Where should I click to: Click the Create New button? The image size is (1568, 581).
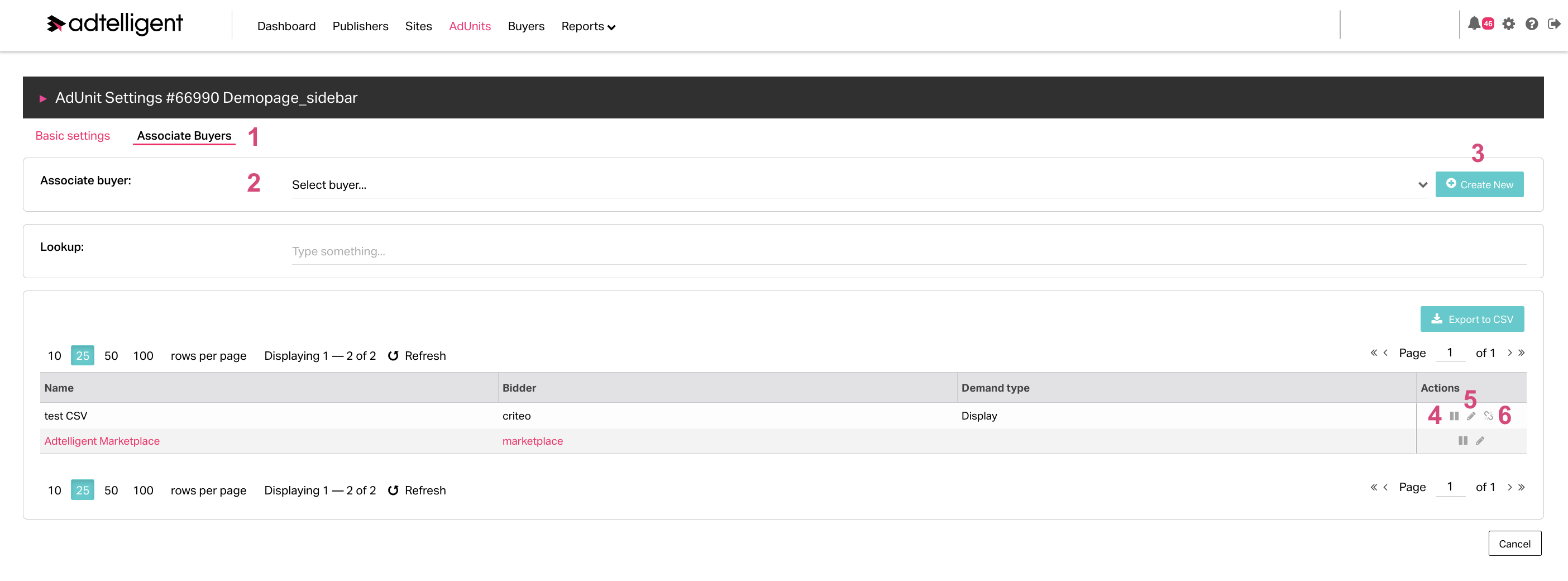click(1479, 184)
